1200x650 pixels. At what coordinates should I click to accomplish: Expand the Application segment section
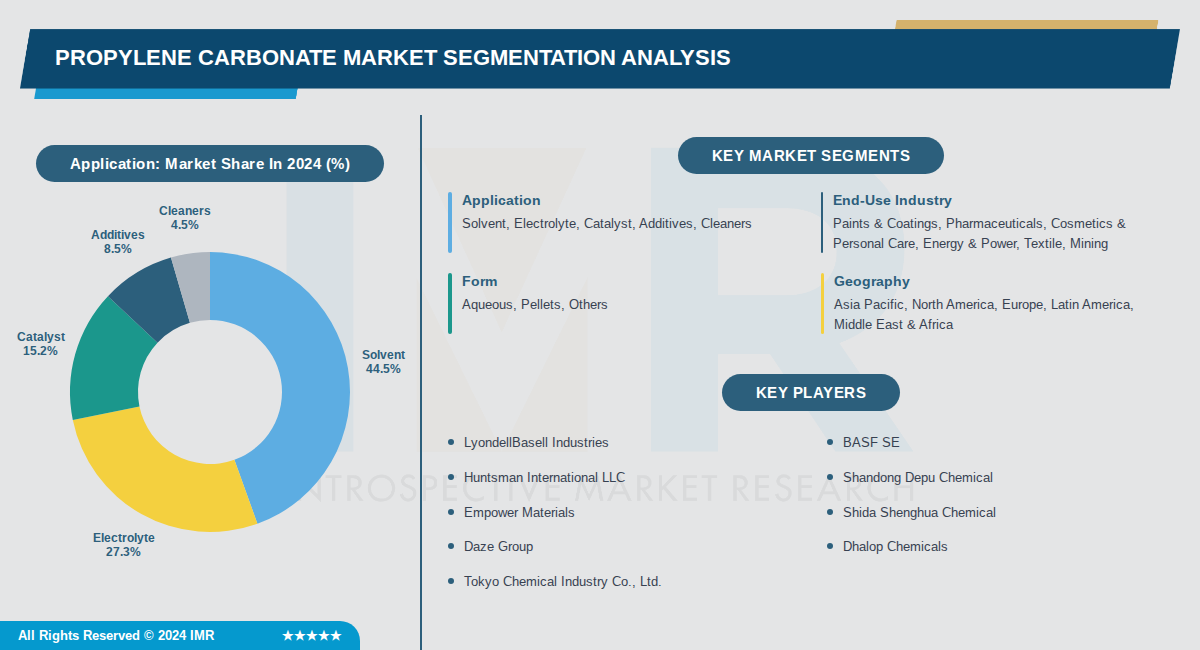point(502,200)
